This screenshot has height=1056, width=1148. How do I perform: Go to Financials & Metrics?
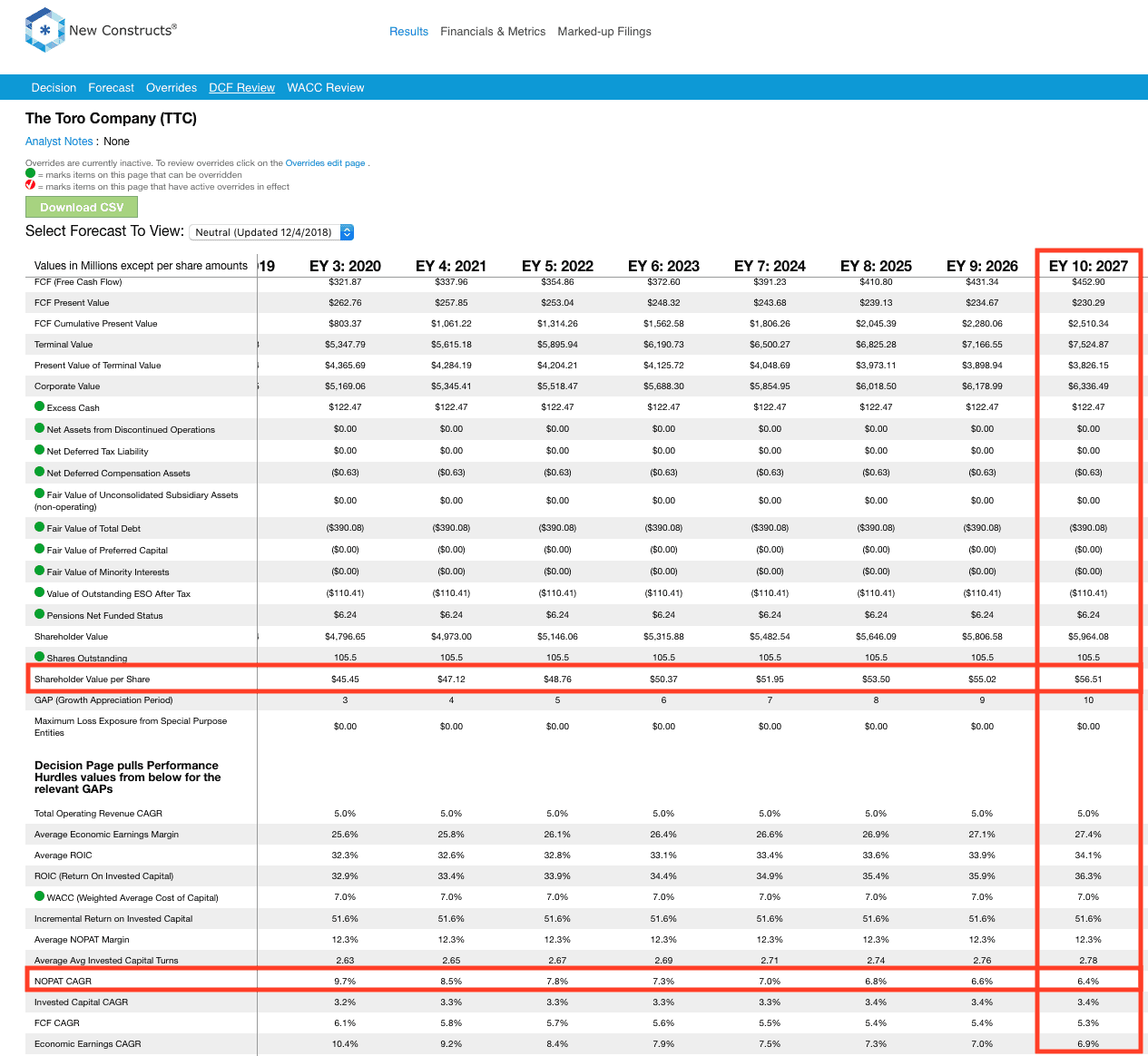point(493,32)
